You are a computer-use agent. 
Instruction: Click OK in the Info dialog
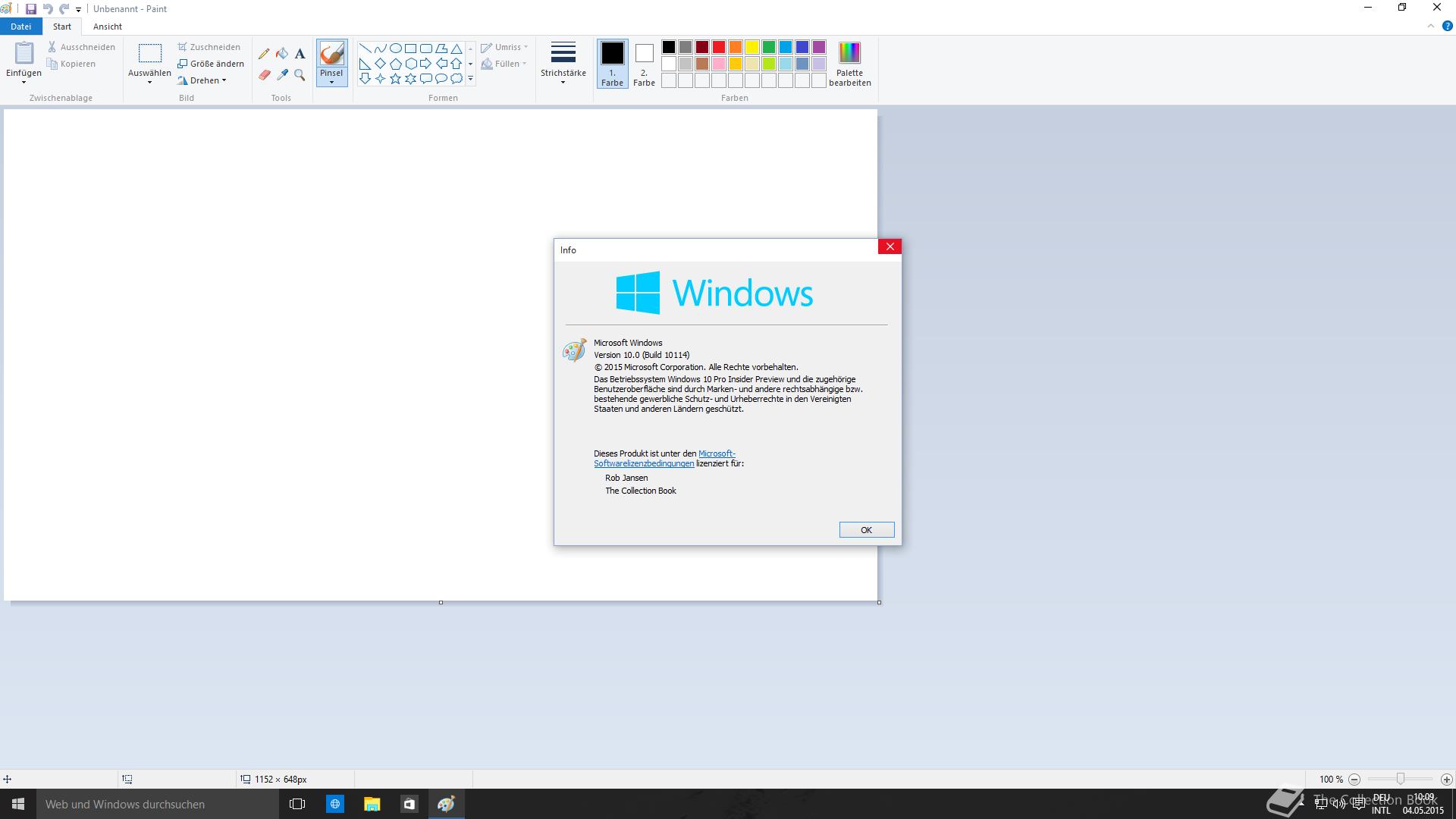pyautogui.click(x=867, y=530)
